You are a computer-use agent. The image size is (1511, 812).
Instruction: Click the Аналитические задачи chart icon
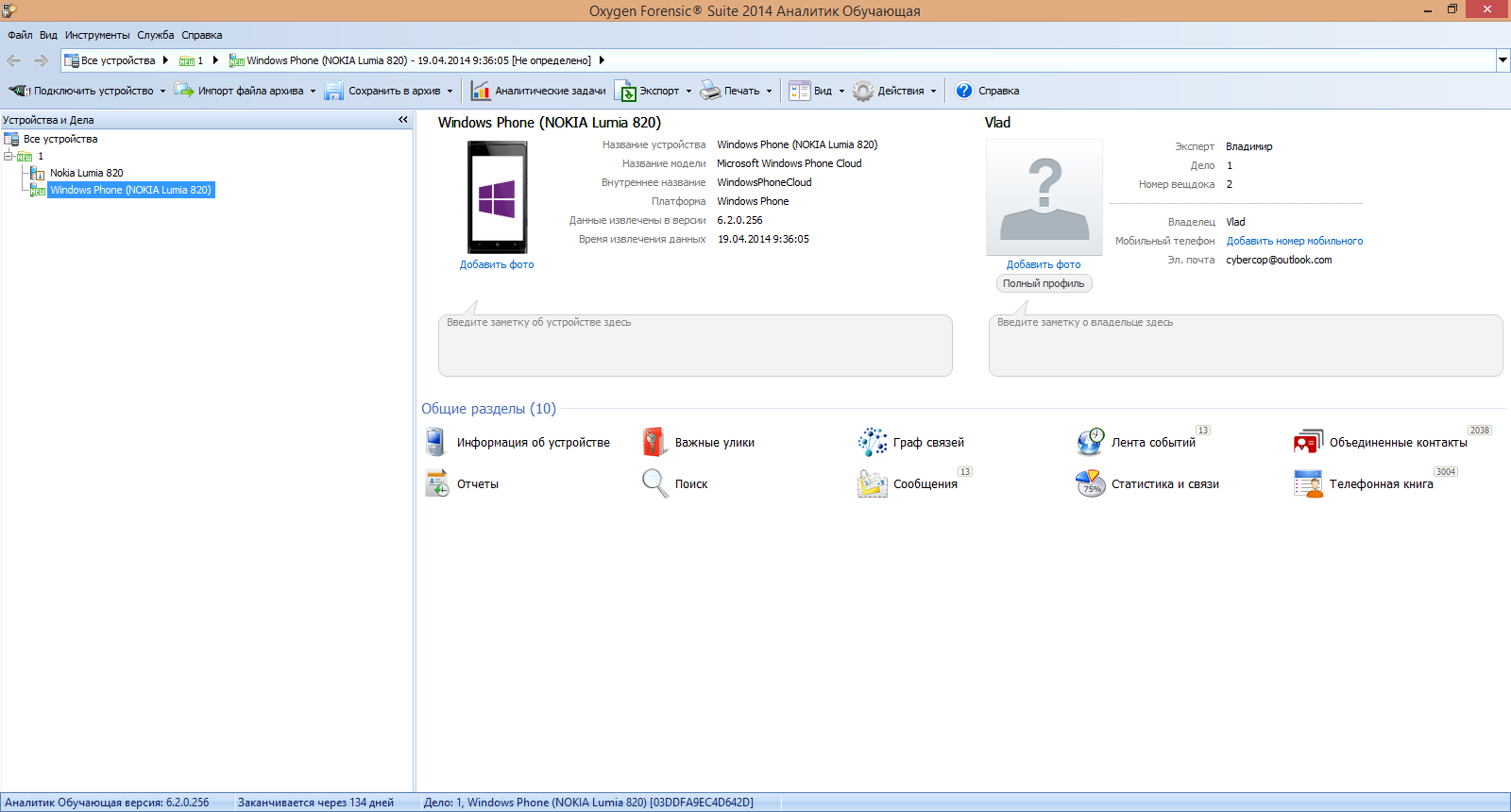coord(481,91)
